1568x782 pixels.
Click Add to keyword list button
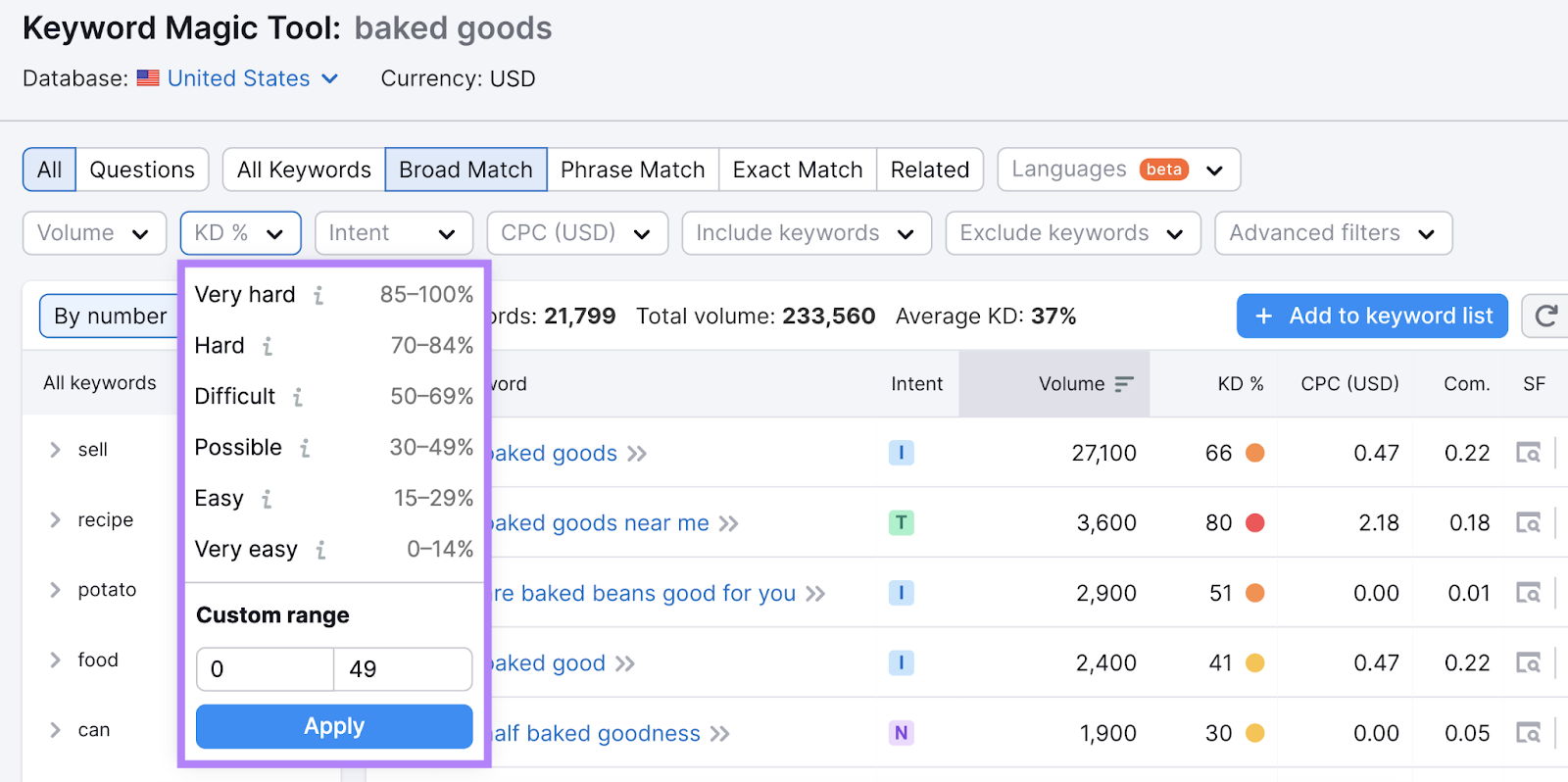click(x=1372, y=316)
